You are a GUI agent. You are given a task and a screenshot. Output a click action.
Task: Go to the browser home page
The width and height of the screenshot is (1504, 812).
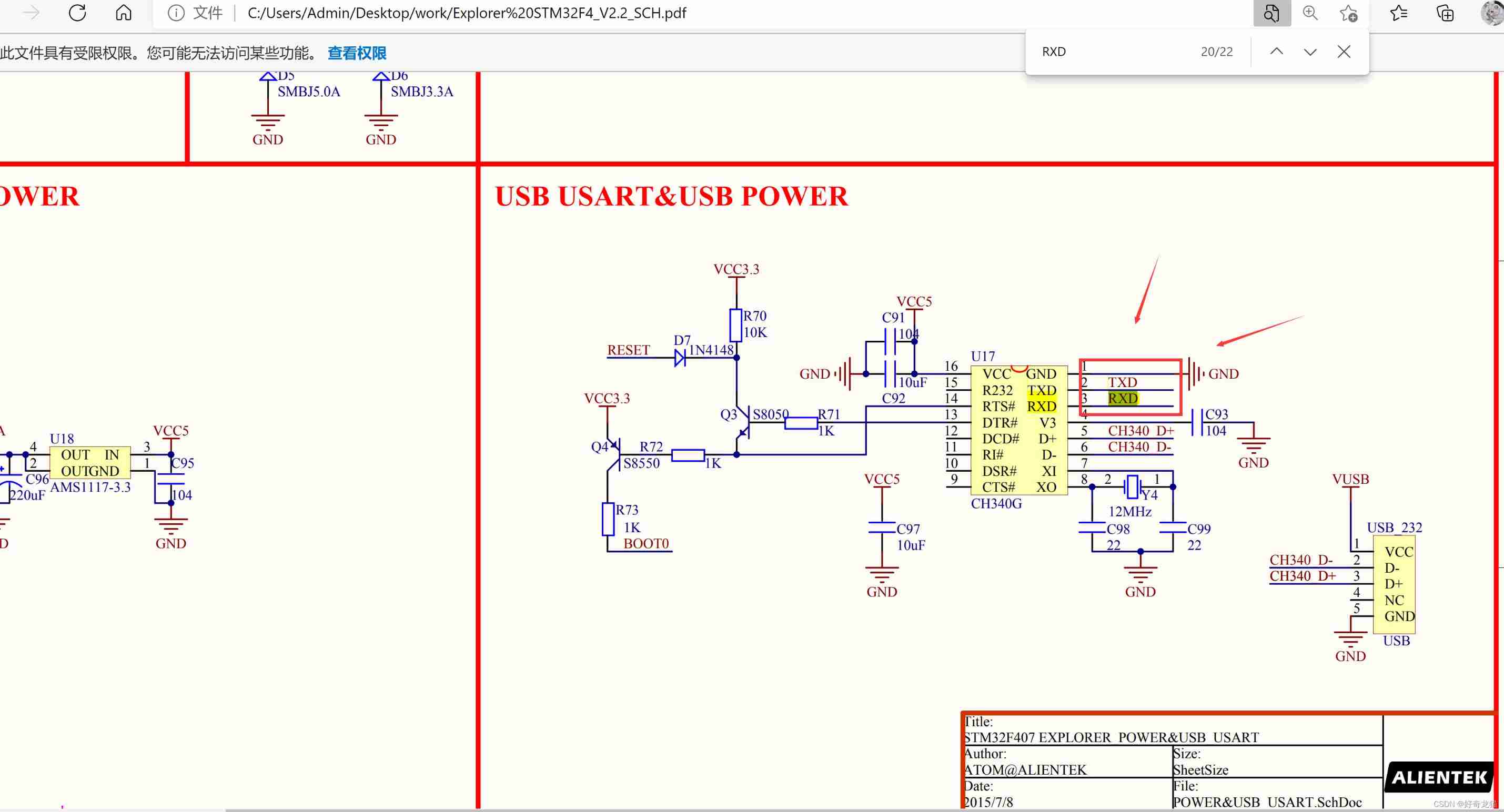click(x=123, y=13)
